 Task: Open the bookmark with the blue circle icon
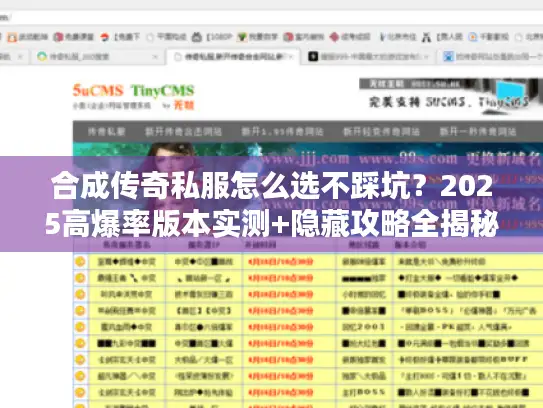point(489,37)
